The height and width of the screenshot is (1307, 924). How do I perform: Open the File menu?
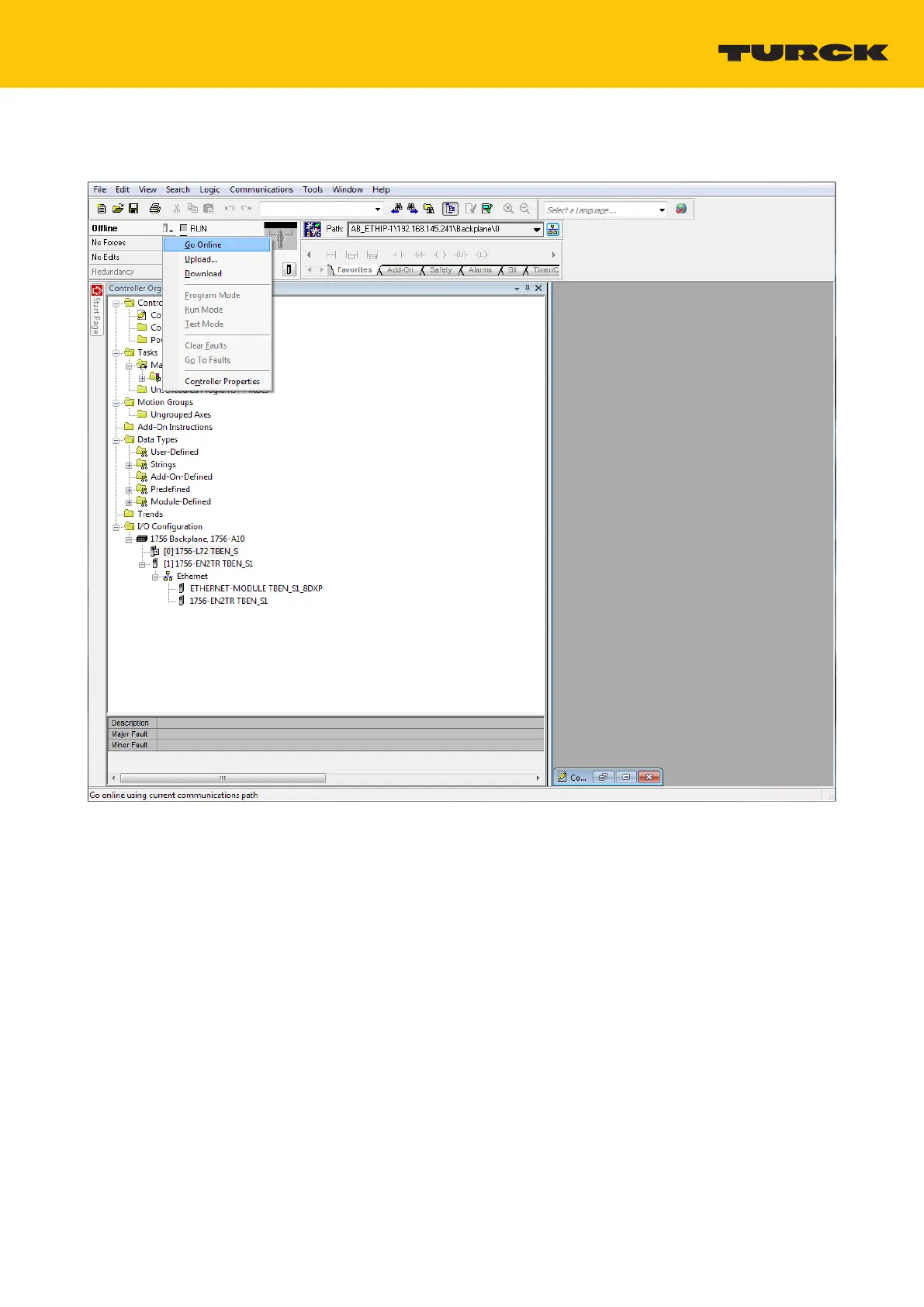(x=99, y=189)
